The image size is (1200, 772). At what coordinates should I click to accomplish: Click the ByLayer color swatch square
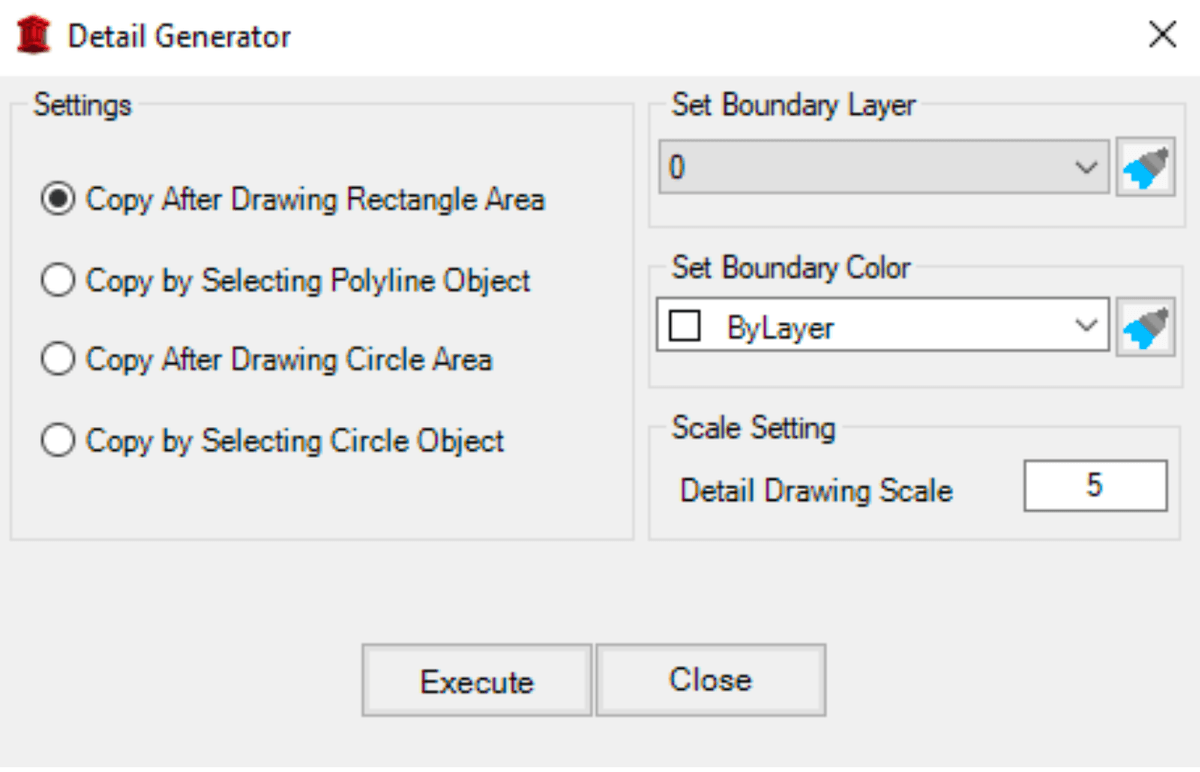(x=684, y=326)
